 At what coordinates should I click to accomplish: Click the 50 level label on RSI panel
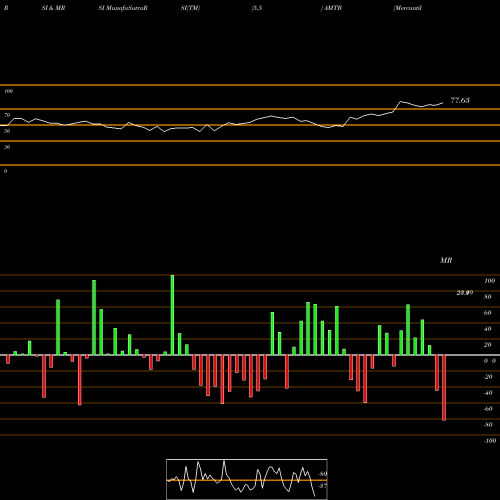click(x=7, y=131)
